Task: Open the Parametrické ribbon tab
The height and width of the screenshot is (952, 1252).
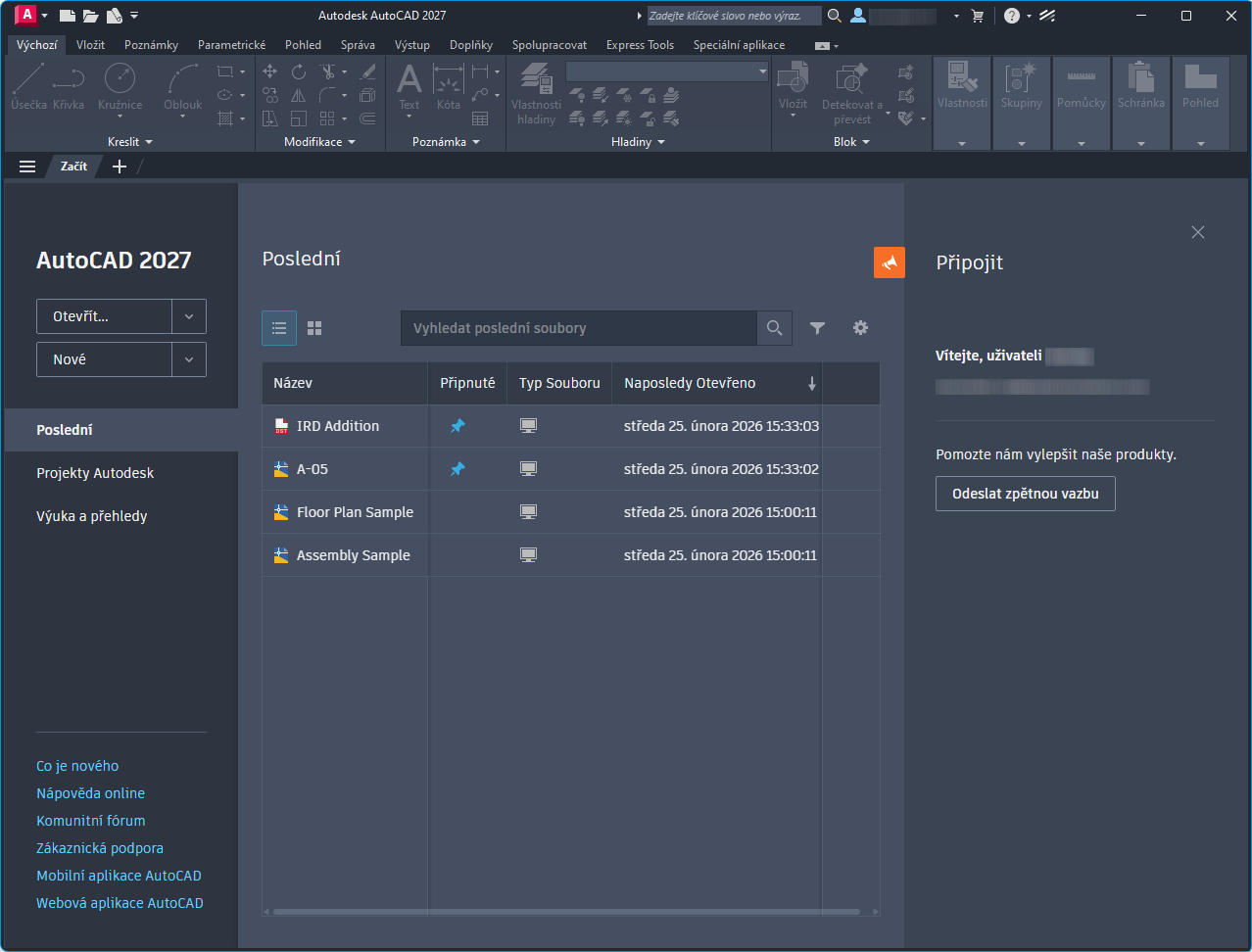Action: tap(231, 45)
